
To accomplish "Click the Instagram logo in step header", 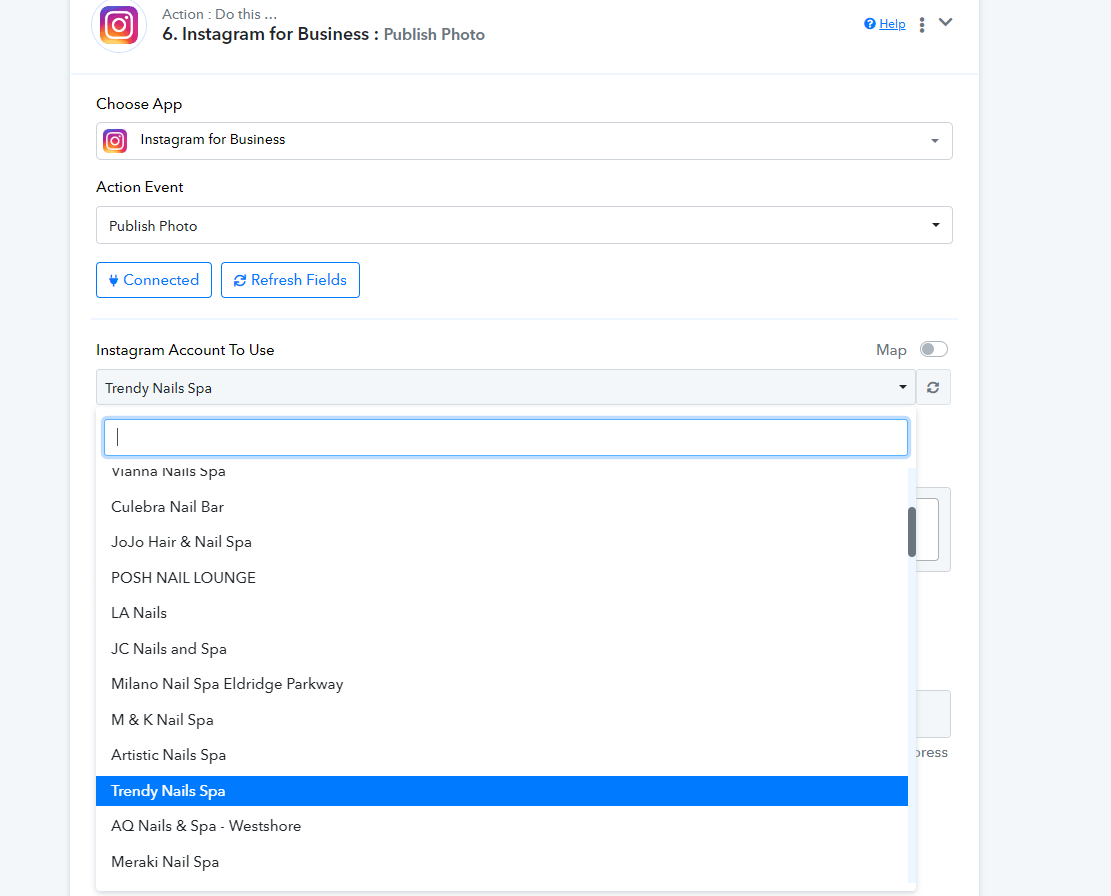I will click(x=119, y=25).
